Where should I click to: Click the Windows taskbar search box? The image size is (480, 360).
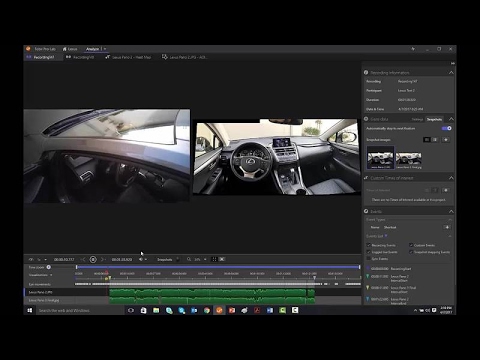pyautogui.click(x=80, y=310)
